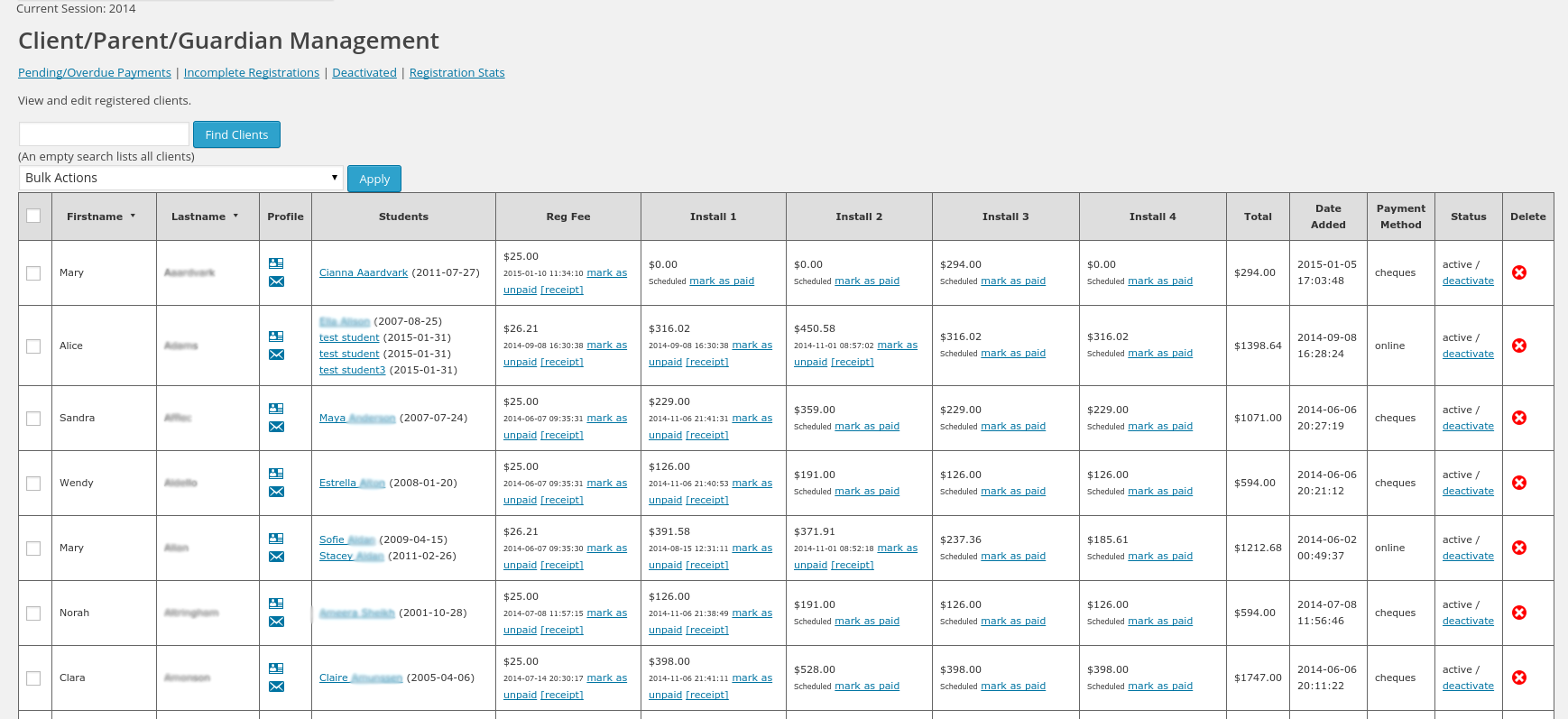Screen dimensions: 1568x719
Task: Deactivate Clara's account link
Action: click(1468, 686)
